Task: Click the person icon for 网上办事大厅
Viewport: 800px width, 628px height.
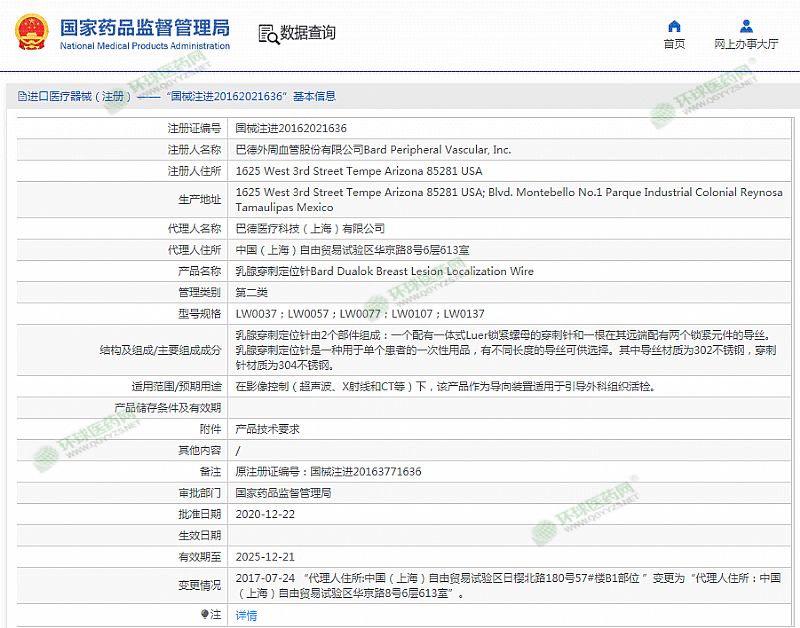Action: pos(746,26)
